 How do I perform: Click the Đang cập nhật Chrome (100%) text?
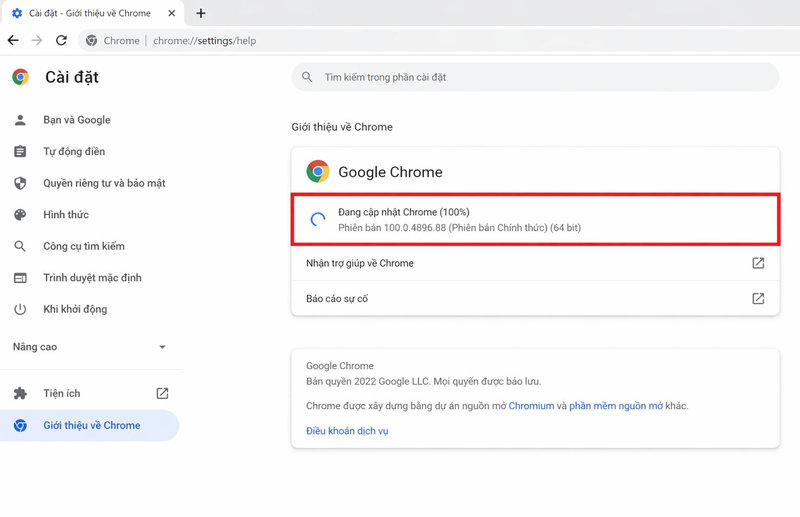coord(404,212)
